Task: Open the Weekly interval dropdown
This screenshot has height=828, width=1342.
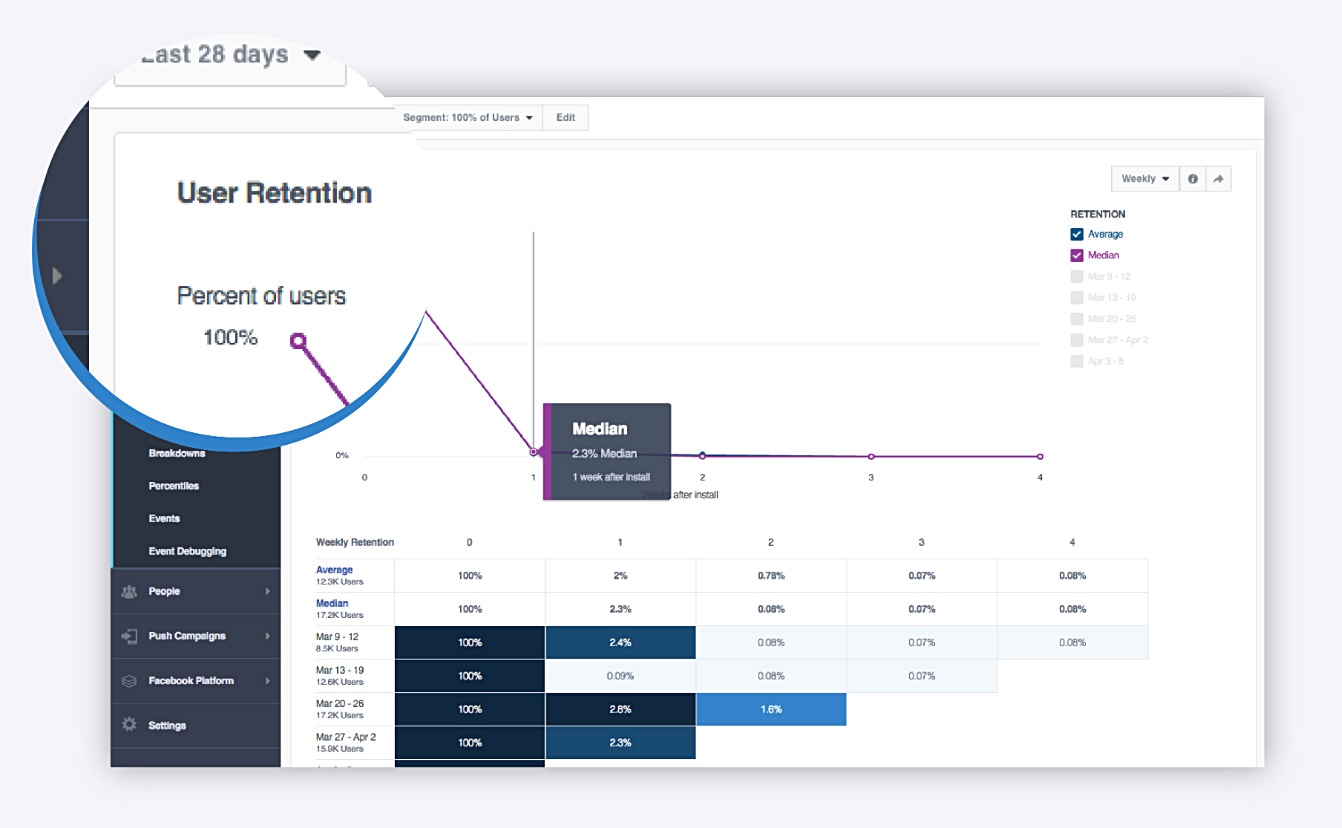Action: pos(1145,179)
